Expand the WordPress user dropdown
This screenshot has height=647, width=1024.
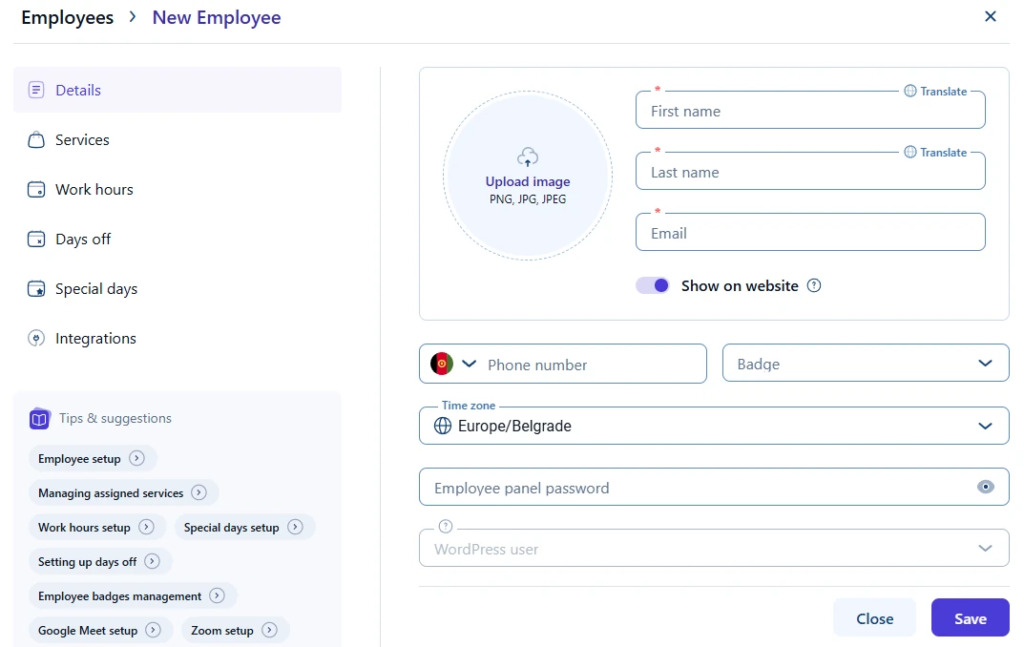click(x=985, y=549)
